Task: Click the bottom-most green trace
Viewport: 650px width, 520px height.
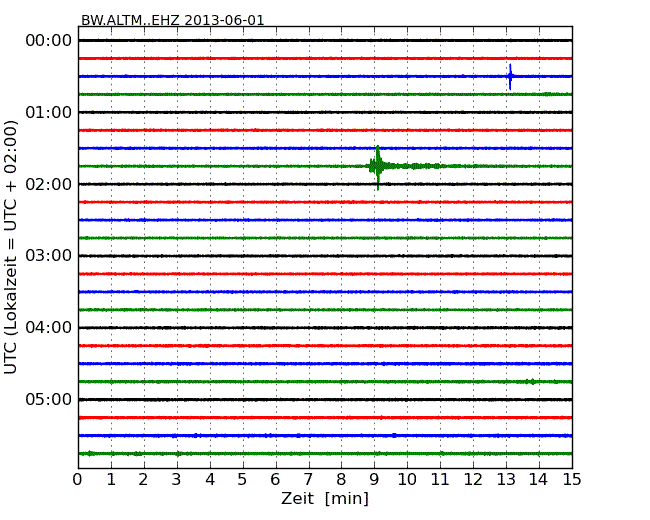Action: click(325, 454)
